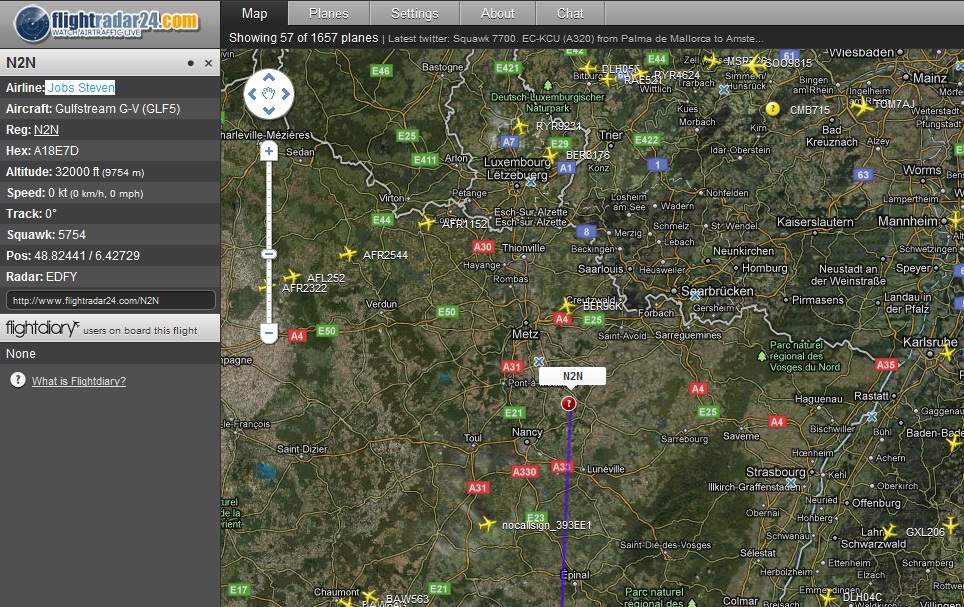Pan the map up with arrow control
The width and height of the screenshot is (964, 607).
[268, 78]
